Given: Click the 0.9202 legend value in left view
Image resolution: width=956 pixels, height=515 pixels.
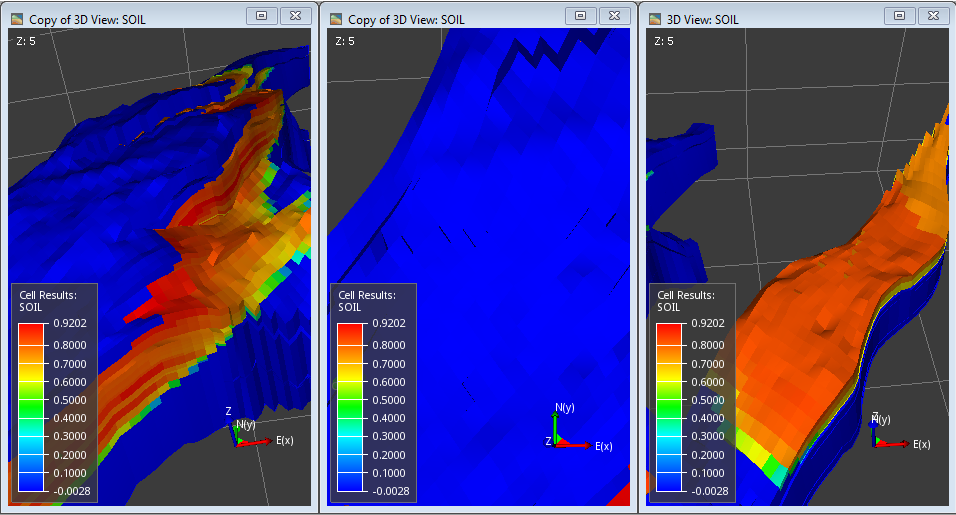Looking at the screenshot, I should (x=70, y=324).
